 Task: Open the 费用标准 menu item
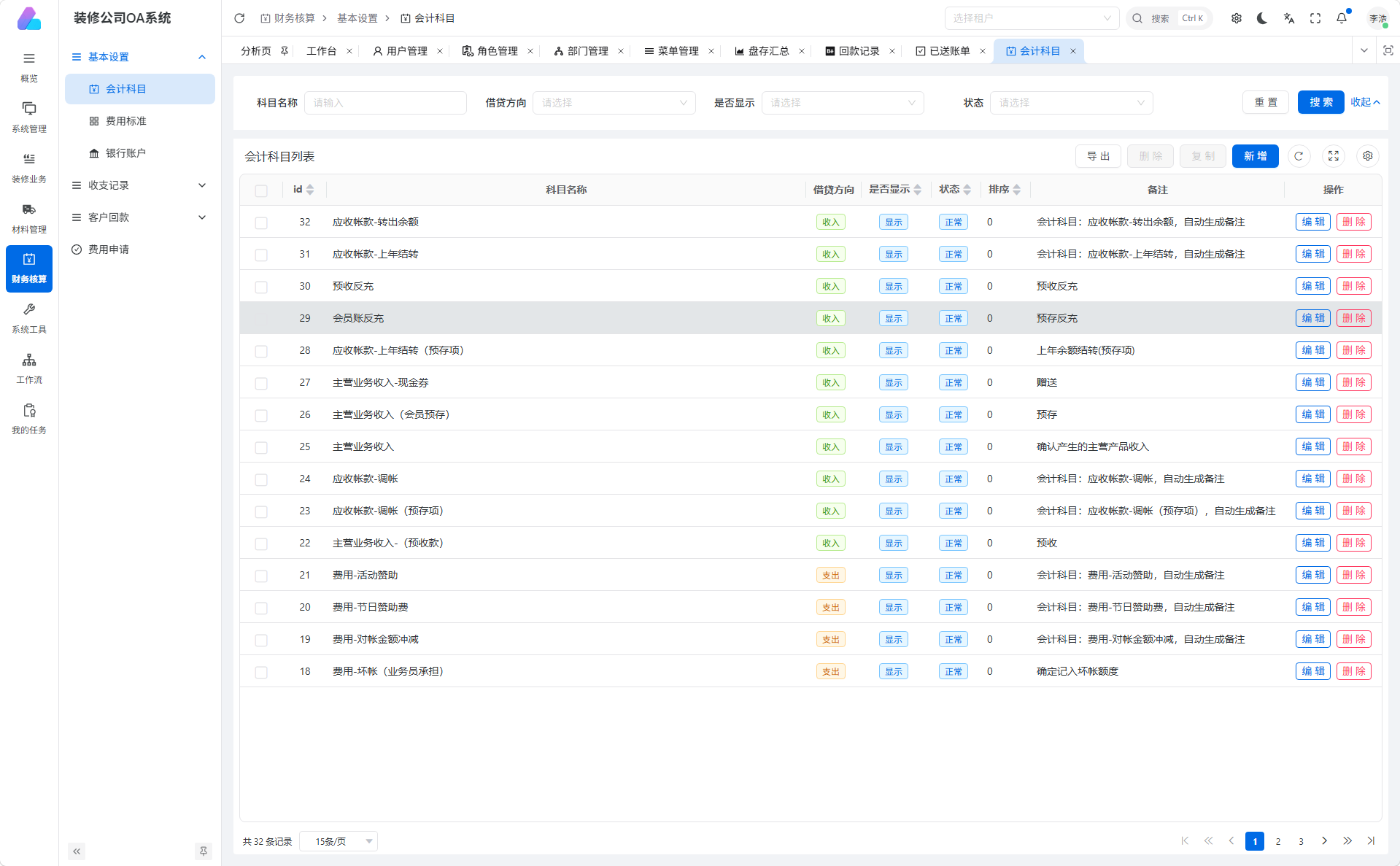pyautogui.click(x=139, y=121)
